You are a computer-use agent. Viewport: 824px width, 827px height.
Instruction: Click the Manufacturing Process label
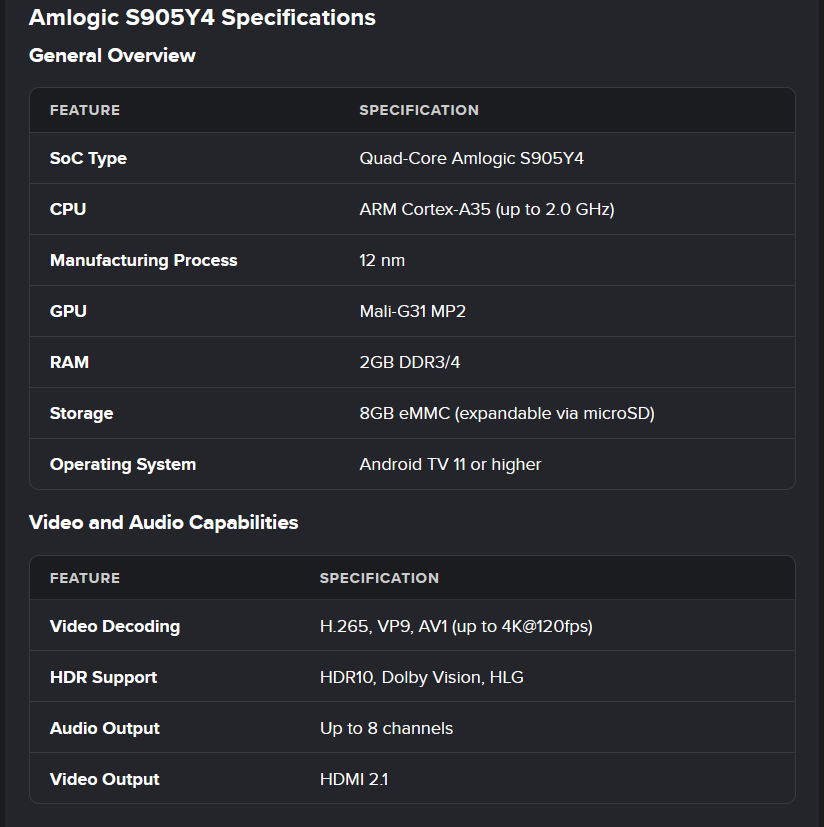(x=143, y=260)
